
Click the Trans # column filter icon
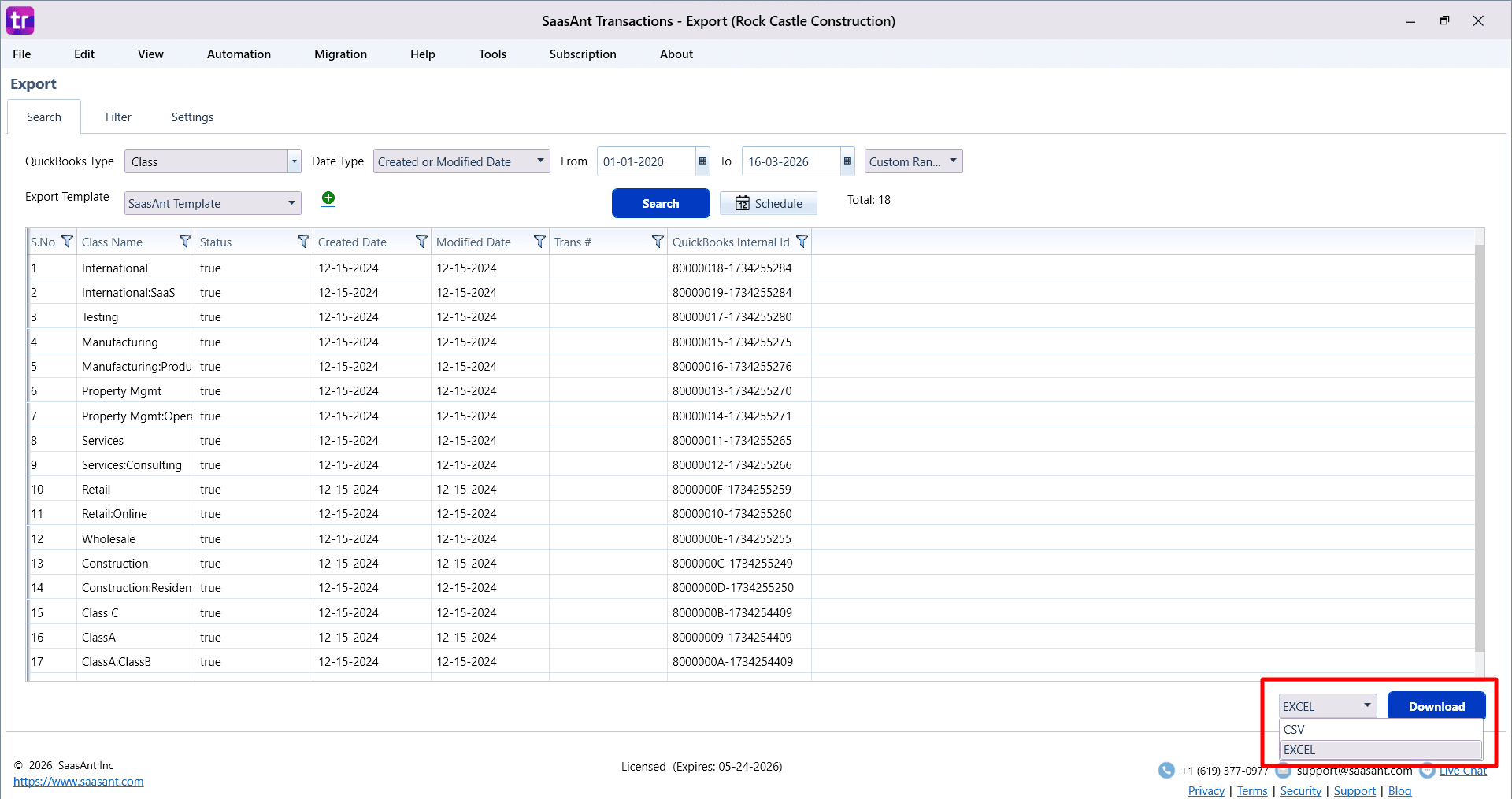658,242
